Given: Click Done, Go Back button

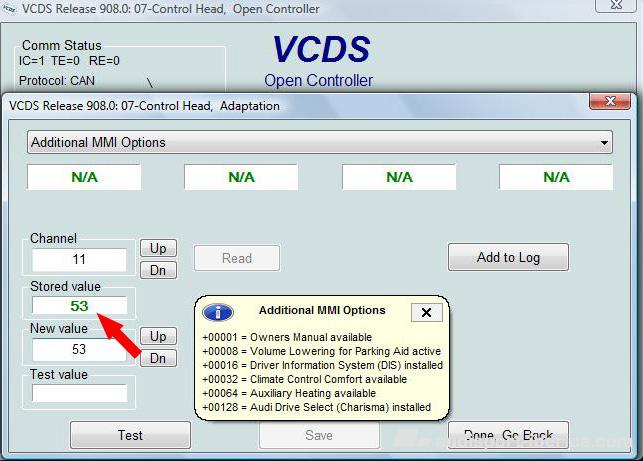Looking at the screenshot, I should [x=508, y=435].
